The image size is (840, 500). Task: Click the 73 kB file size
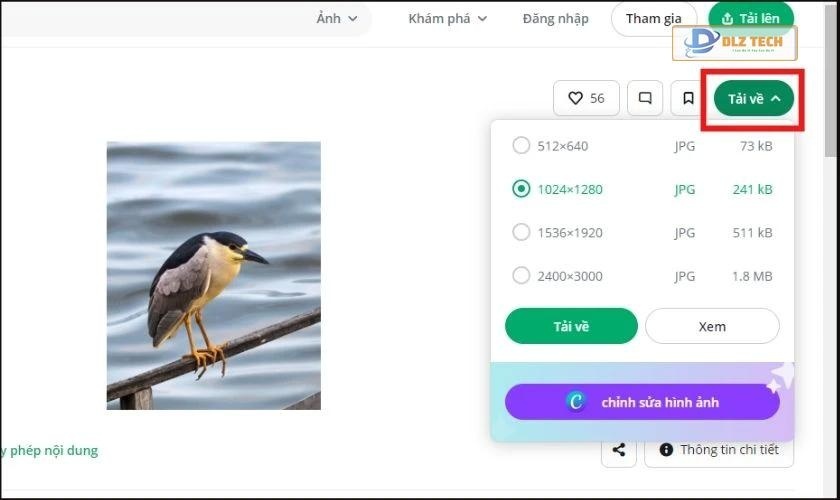coord(756,146)
